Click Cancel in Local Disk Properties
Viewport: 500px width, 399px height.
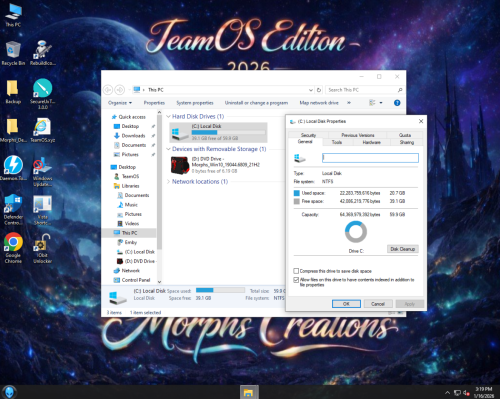378,304
